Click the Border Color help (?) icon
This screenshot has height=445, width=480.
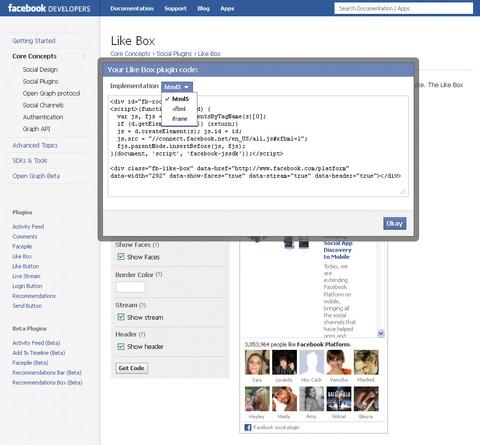point(159,275)
